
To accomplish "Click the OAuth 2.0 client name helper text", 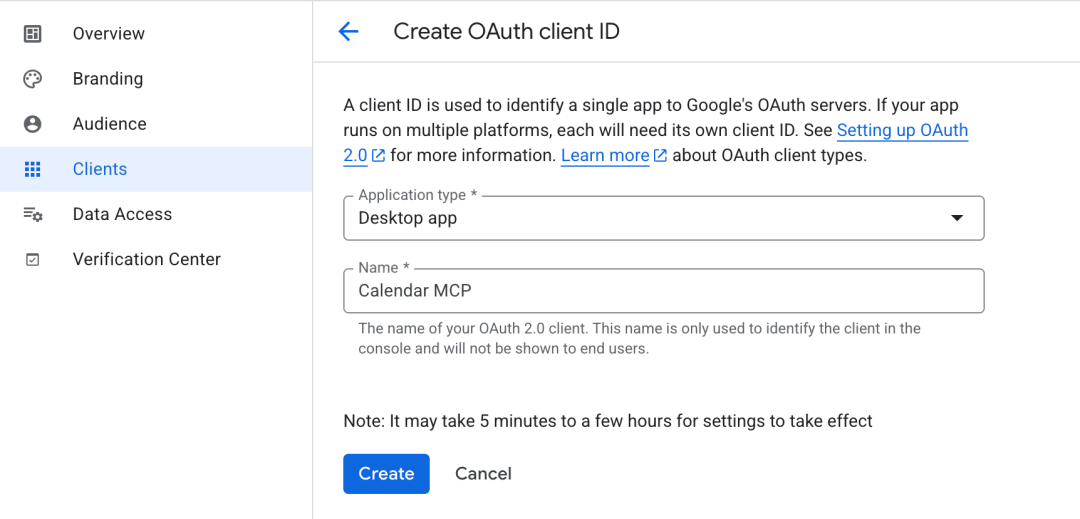I will tap(639, 339).
